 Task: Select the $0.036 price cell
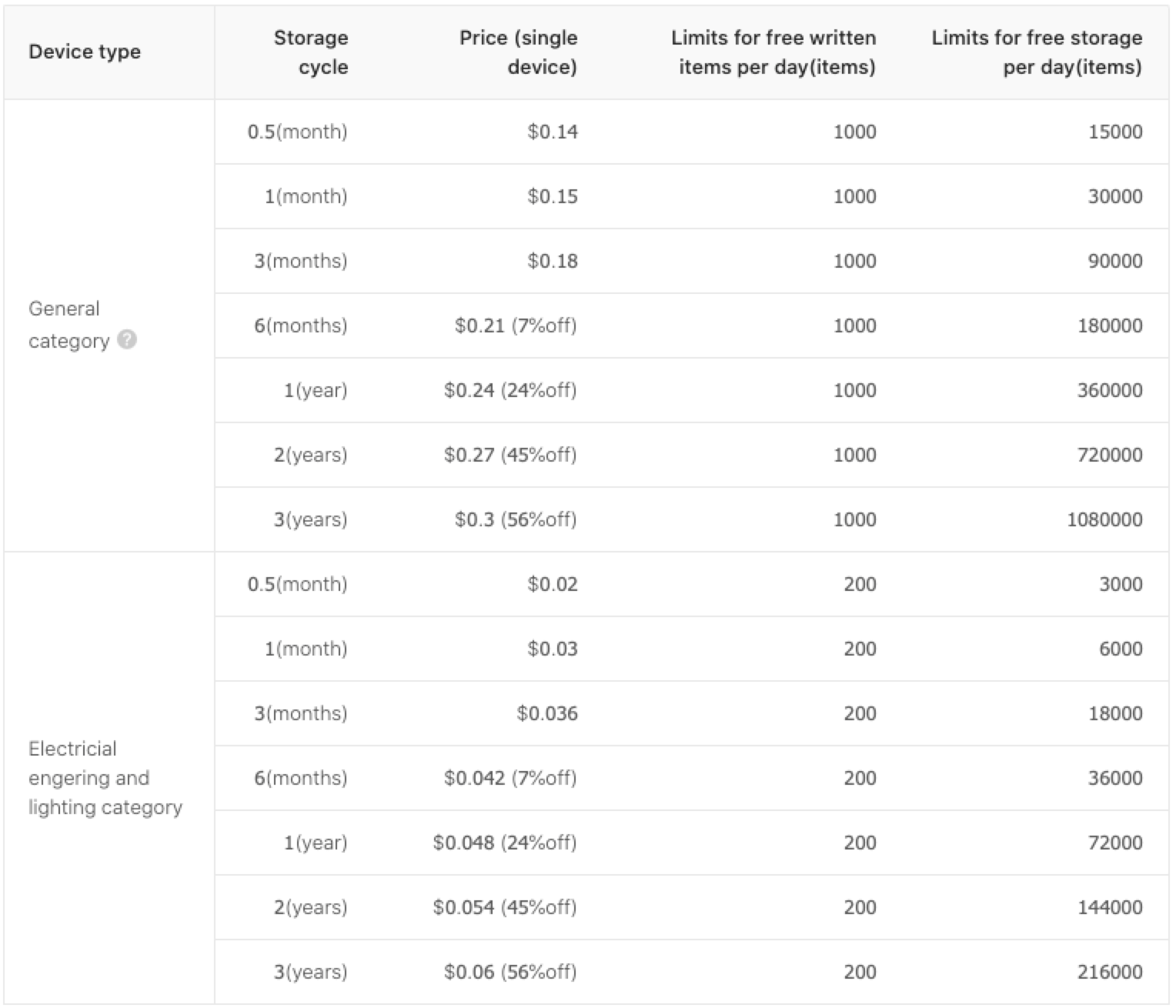click(547, 713)
